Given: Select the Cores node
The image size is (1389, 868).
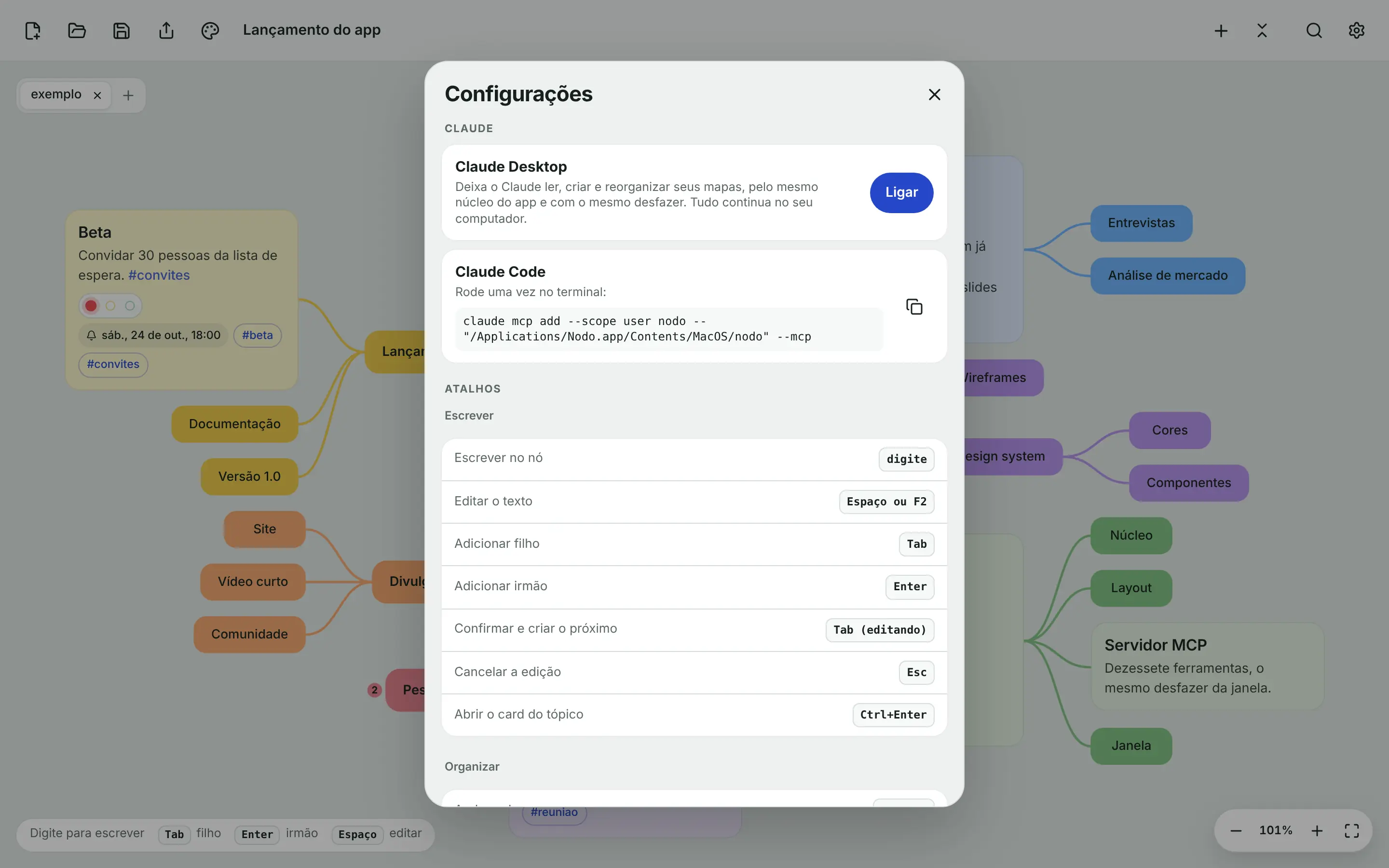Looking at the screenshot, I should point(1170,430).
